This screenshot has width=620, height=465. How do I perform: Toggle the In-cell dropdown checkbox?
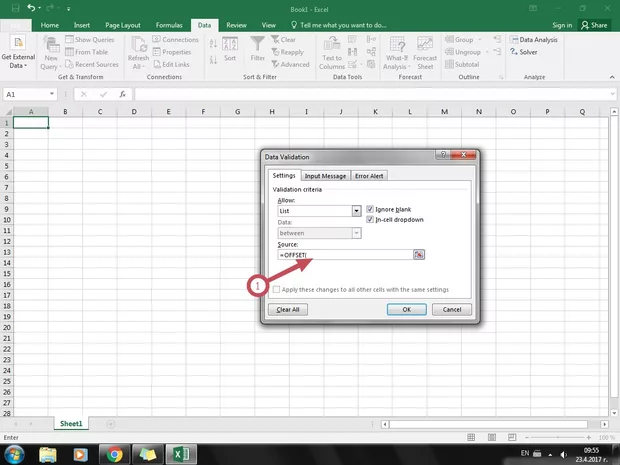[370, 219]
